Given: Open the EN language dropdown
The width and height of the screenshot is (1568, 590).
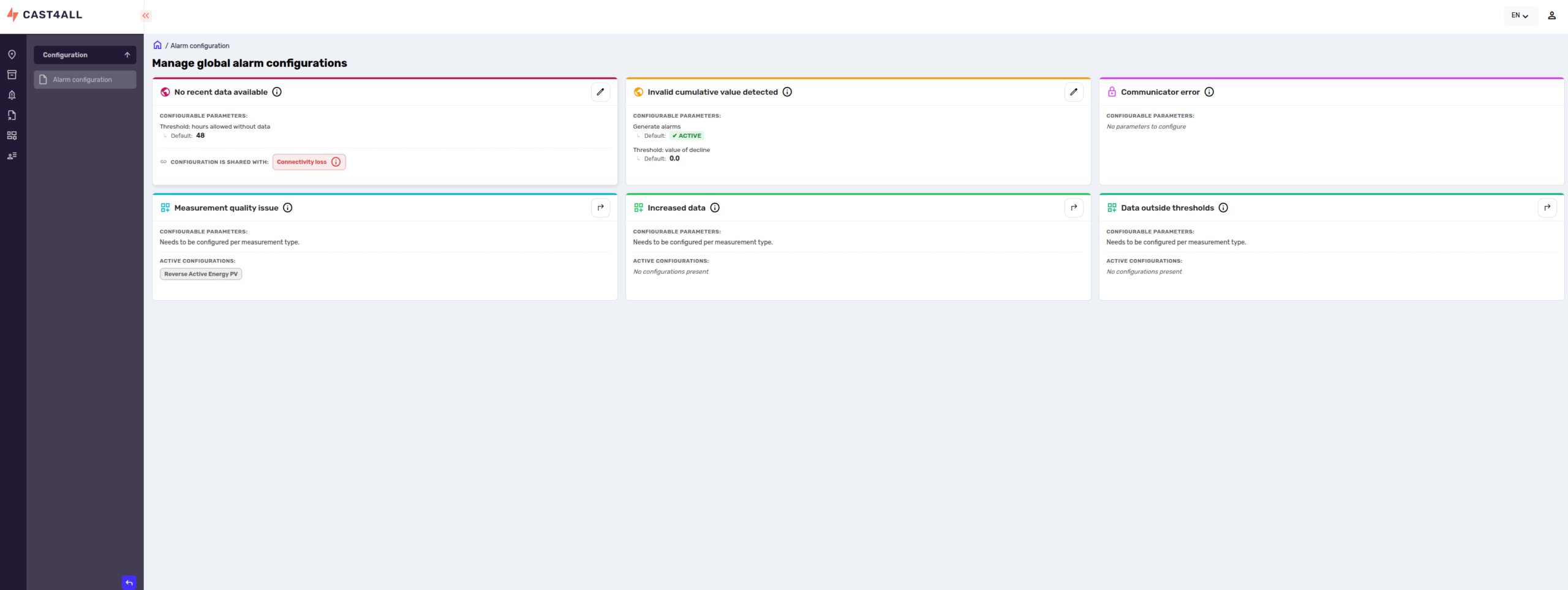Looking at the screenshot, I should point(1520,15).
